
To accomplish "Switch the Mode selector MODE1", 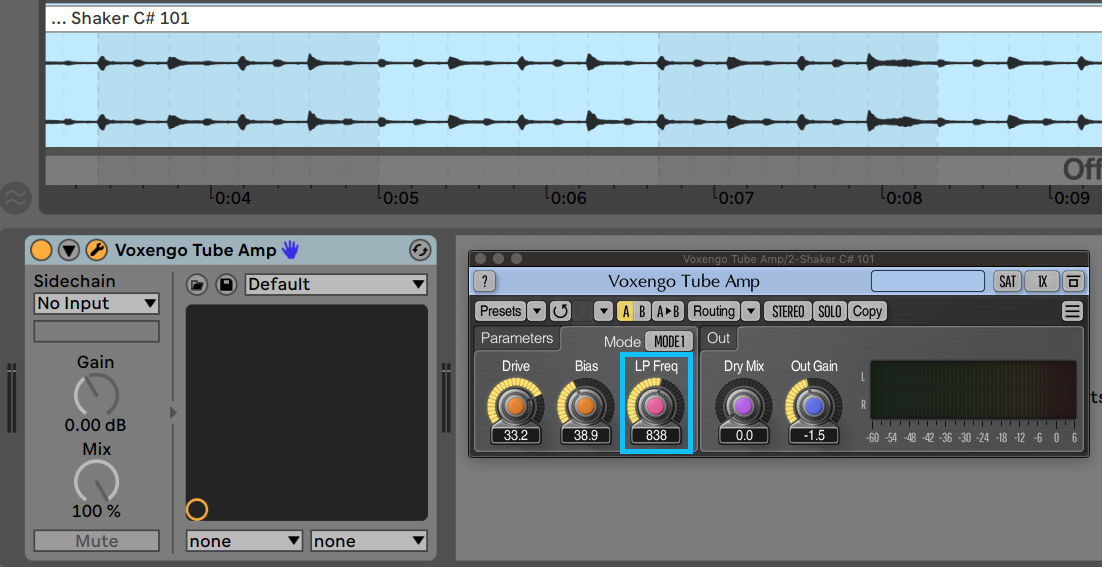I will [x=669, y=341].
